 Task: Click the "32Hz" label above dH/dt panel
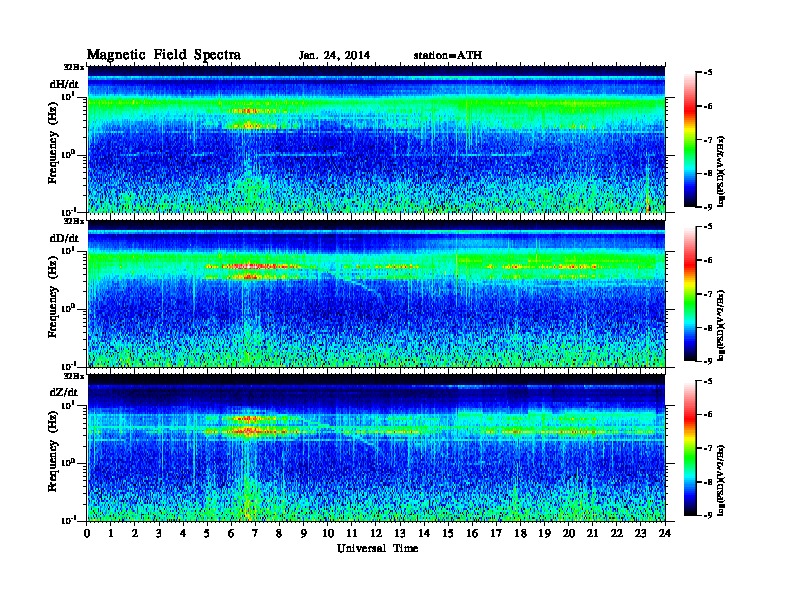[x=74, y=67]
